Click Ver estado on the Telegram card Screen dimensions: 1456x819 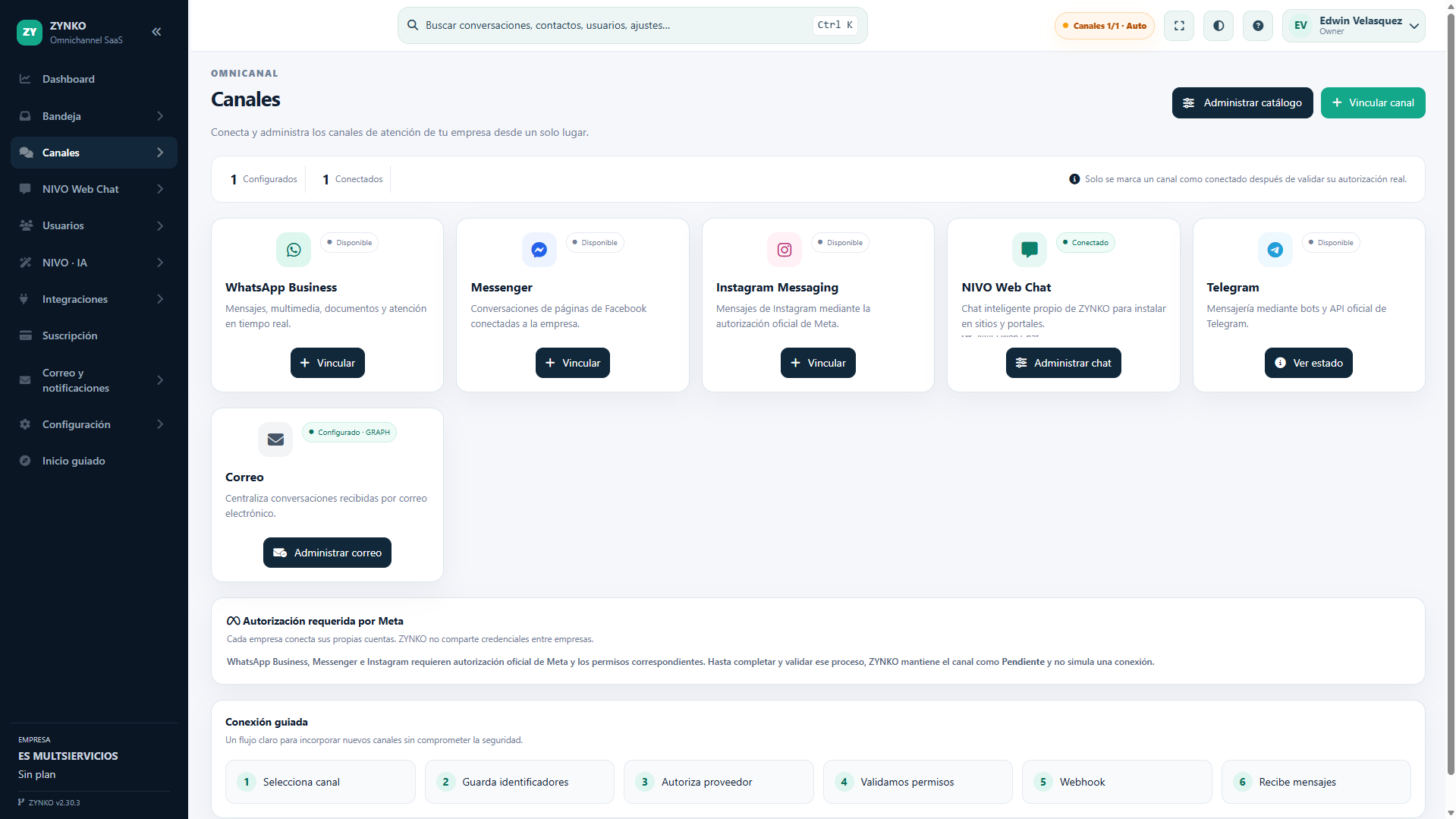(1309, 363)
